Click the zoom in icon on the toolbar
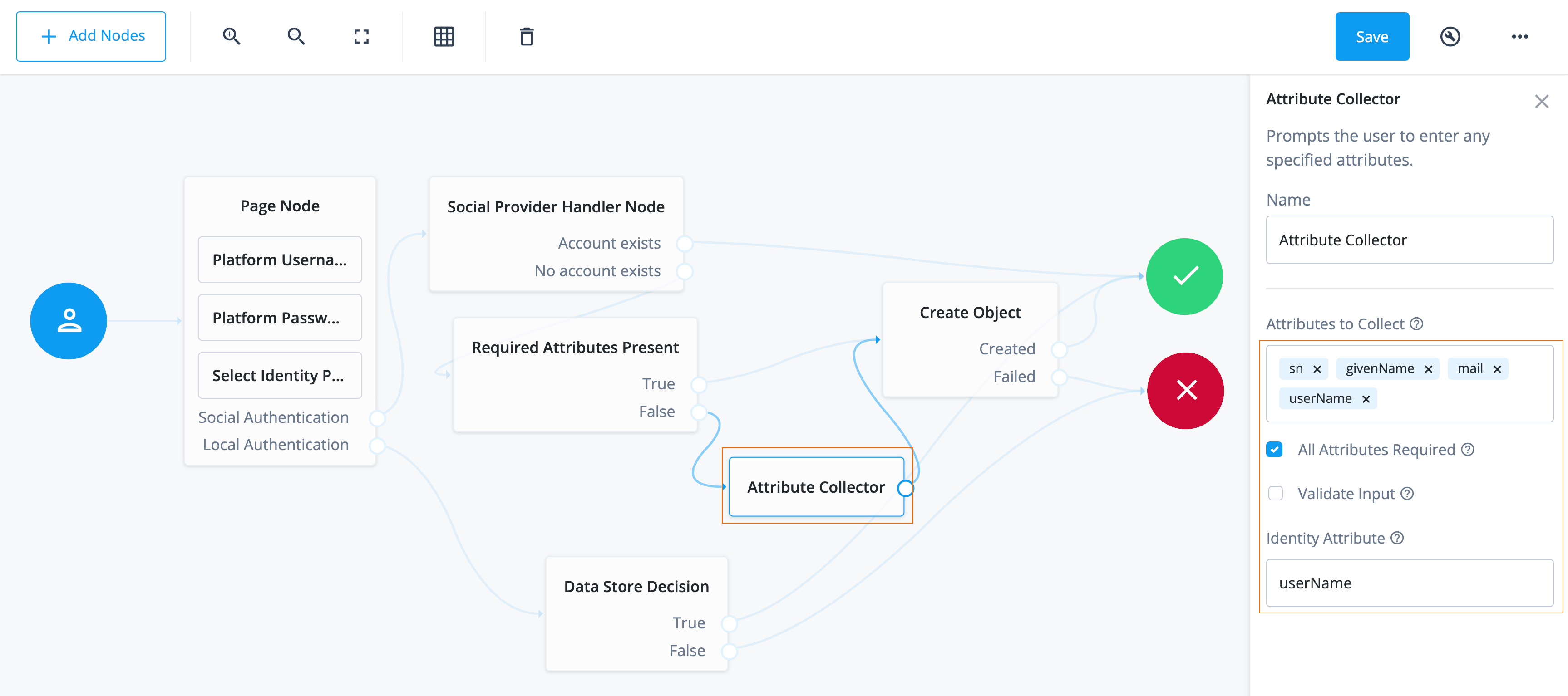Viewport: 1568px width, 696px height. tap(232, 36)
